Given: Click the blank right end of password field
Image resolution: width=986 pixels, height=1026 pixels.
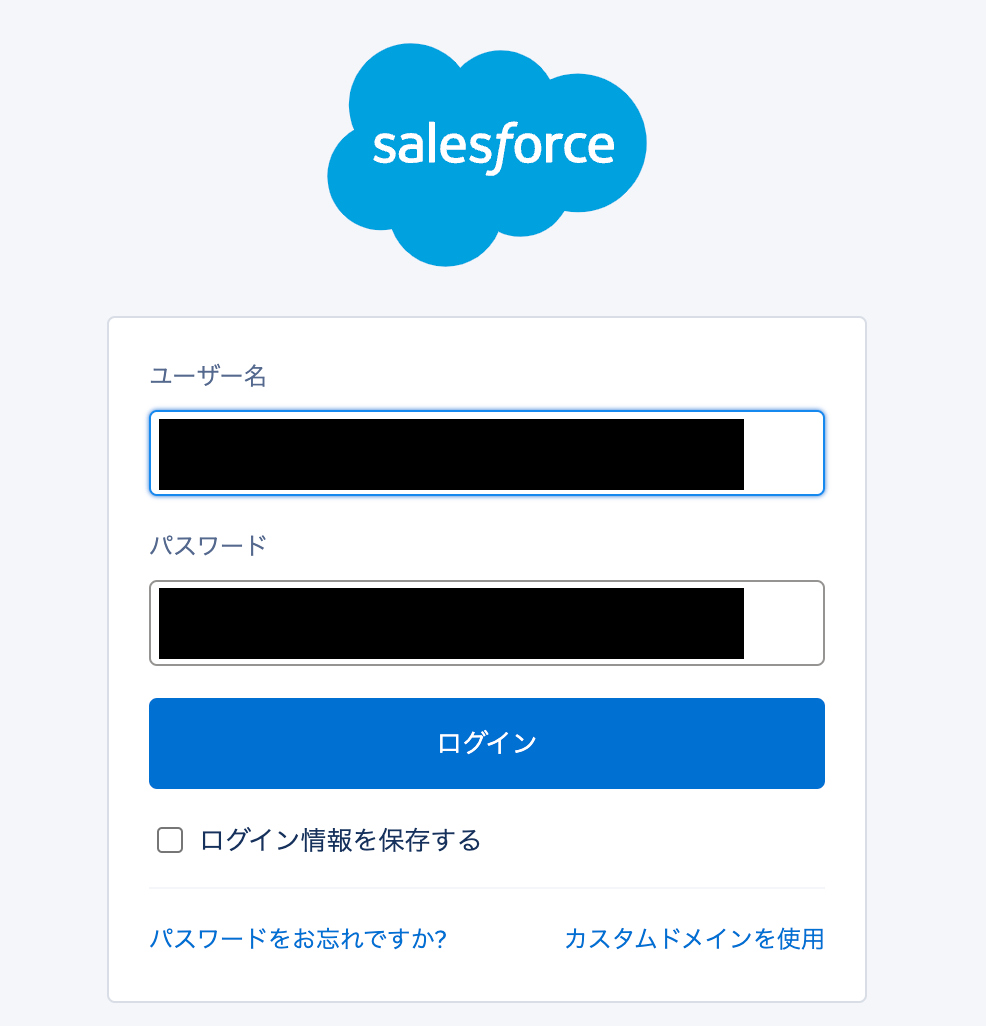Looking at the screenshot, I should point(783,623).
